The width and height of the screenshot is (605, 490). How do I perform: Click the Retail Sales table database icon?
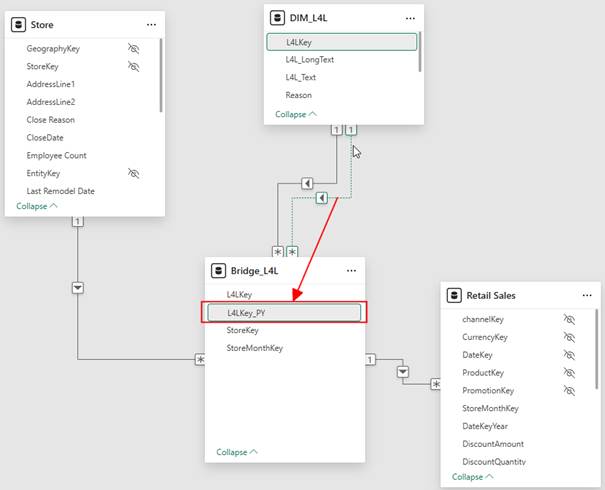pos(454,296)
